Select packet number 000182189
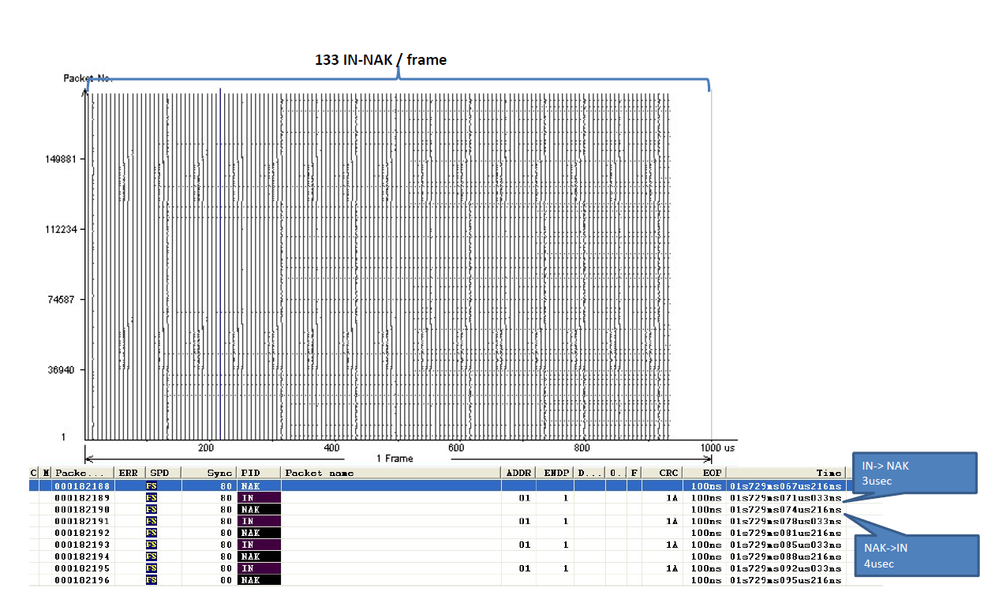 pos(82,498)
